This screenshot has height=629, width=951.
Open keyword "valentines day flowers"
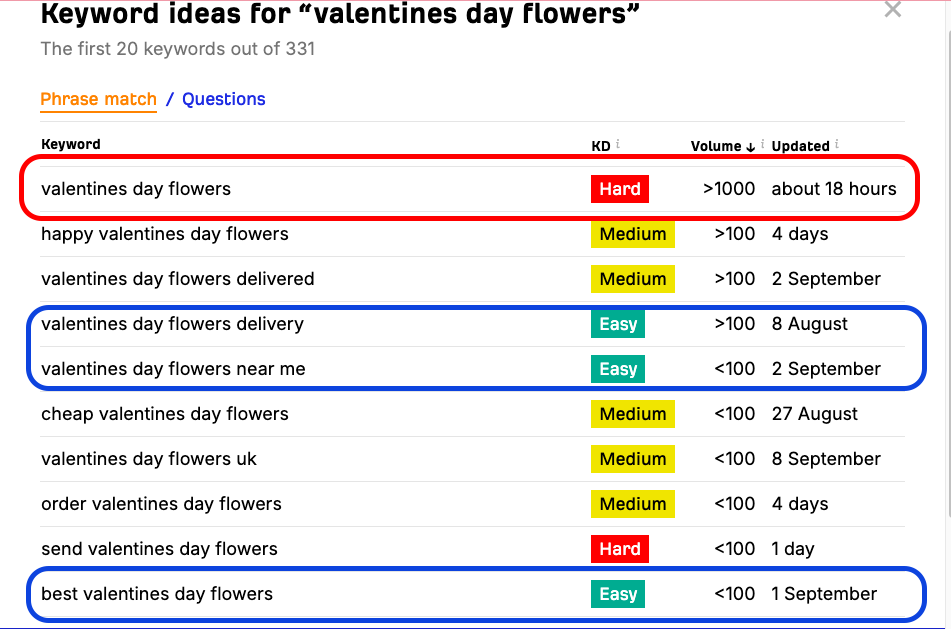tap(136, 188)
